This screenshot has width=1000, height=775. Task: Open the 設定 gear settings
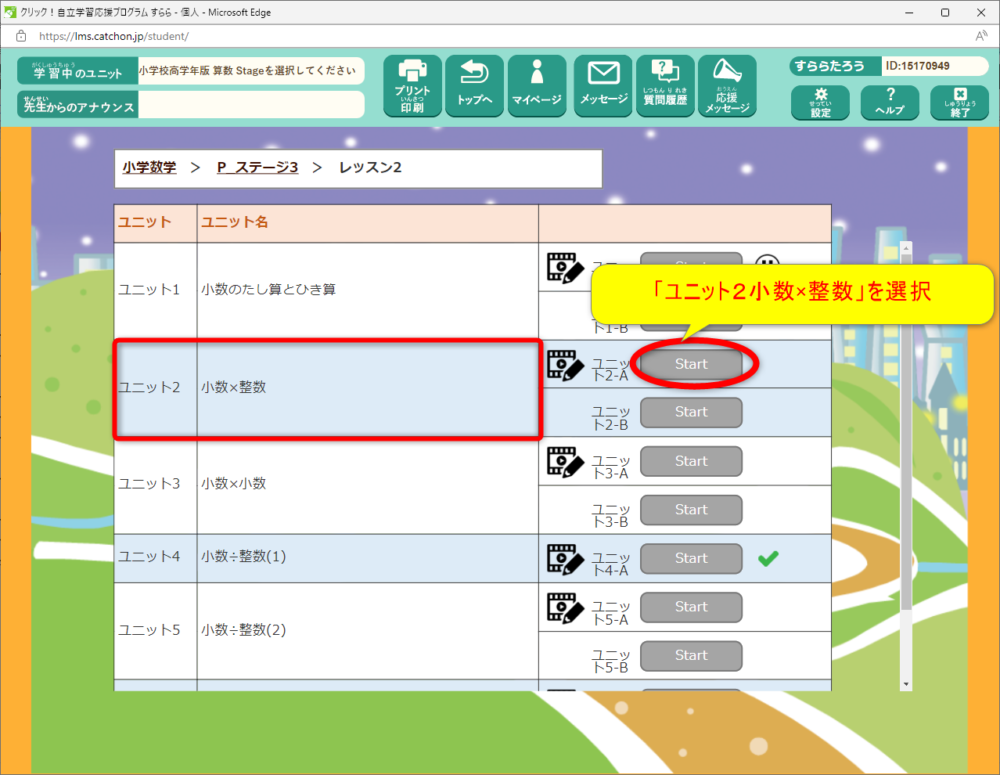[x=820, y=103]
